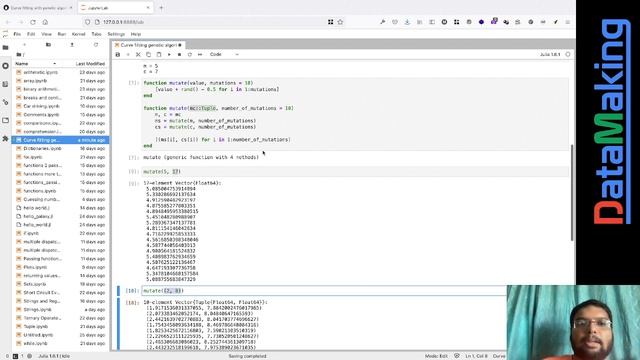Switch to the JupyterLab browser tab

116,8
